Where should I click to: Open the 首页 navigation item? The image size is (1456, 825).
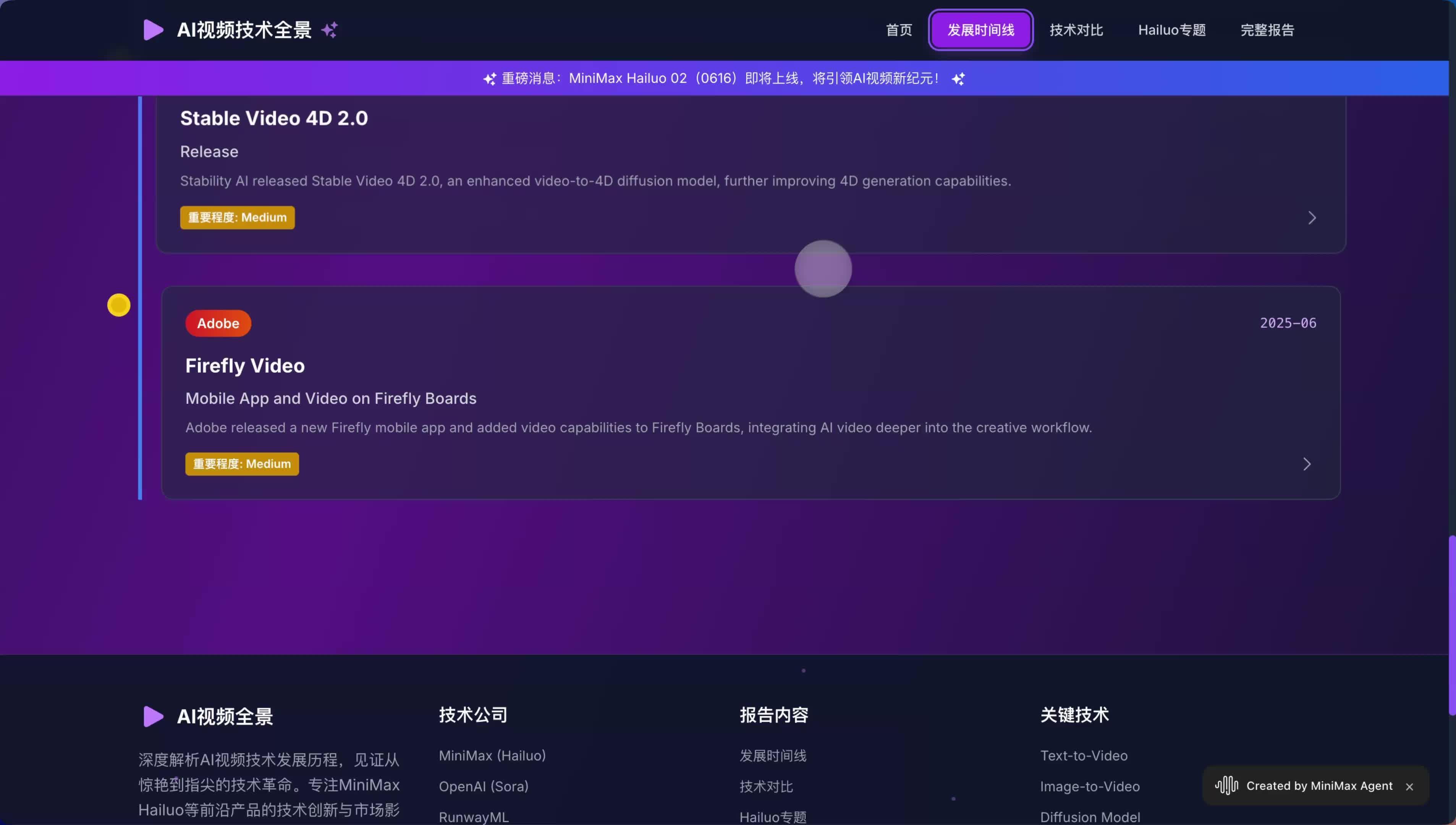coord(899,30)
